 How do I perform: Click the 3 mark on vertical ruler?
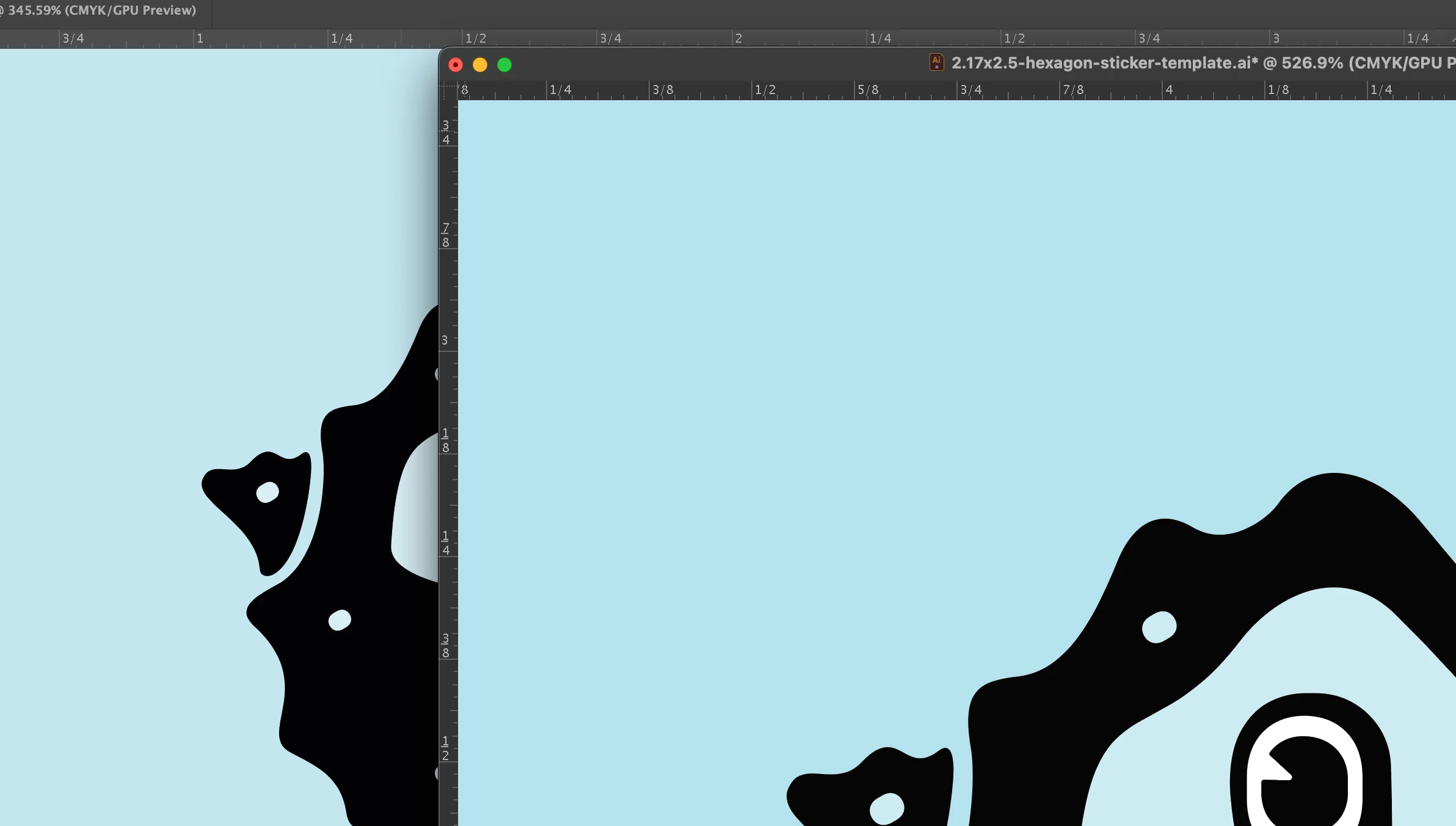(x=445, y=340)
